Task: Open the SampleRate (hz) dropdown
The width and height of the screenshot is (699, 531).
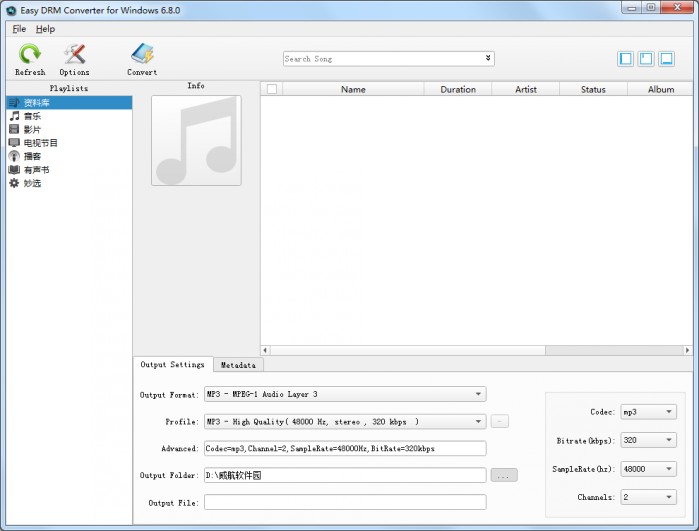Action: 649,469
